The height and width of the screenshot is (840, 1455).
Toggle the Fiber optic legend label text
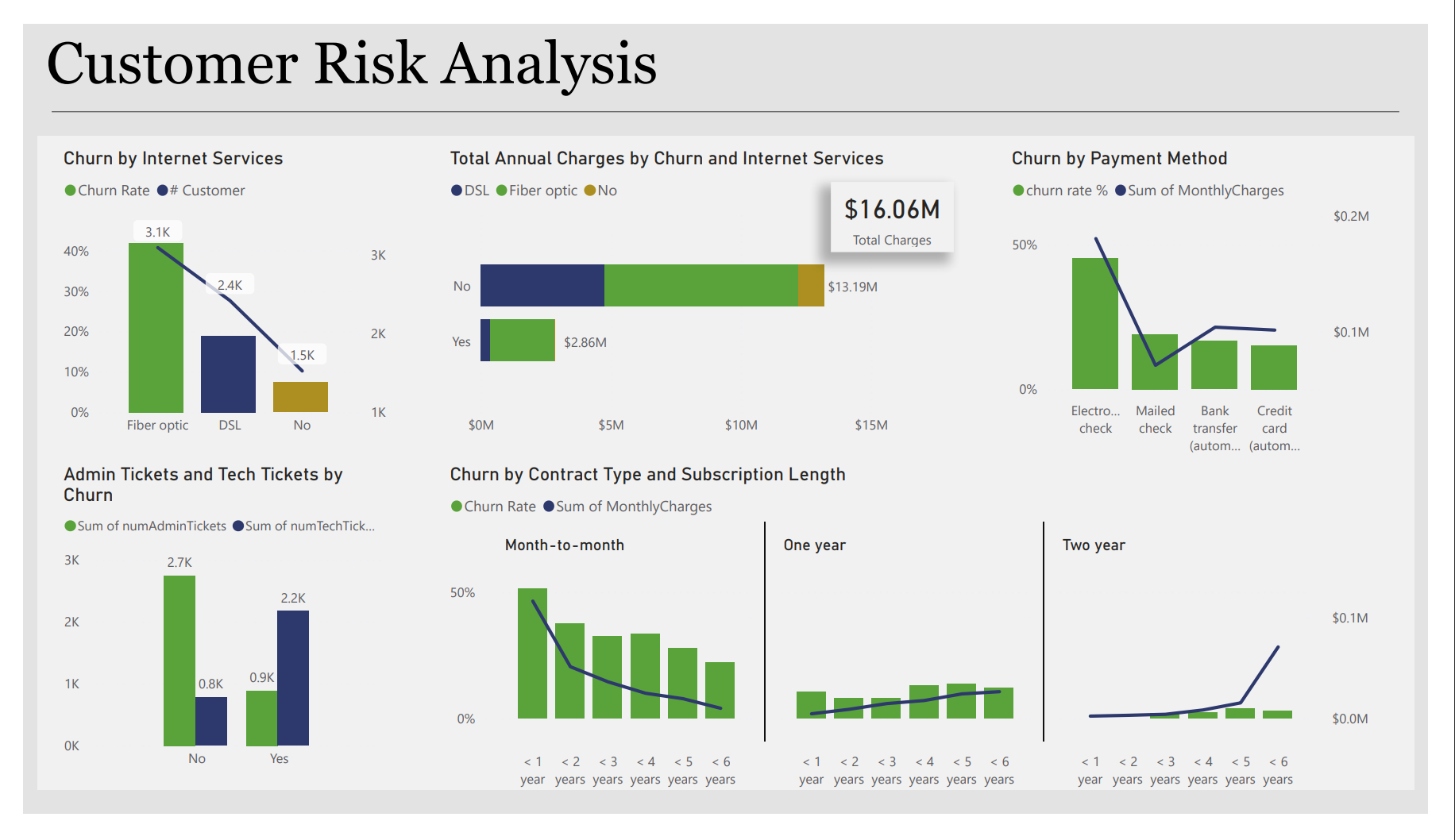point(544,191)
